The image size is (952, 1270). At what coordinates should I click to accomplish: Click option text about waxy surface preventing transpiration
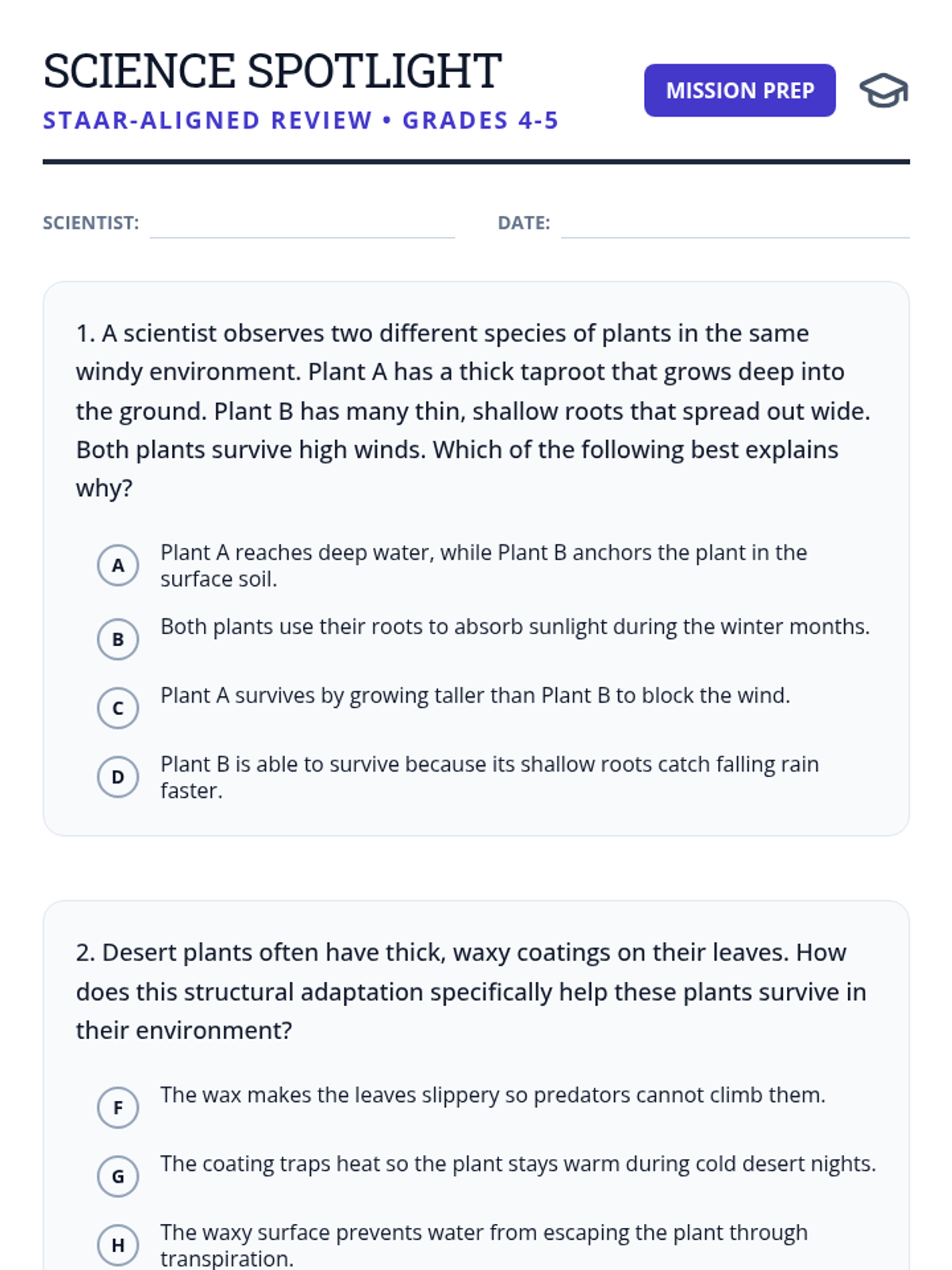pos(484,1245)
